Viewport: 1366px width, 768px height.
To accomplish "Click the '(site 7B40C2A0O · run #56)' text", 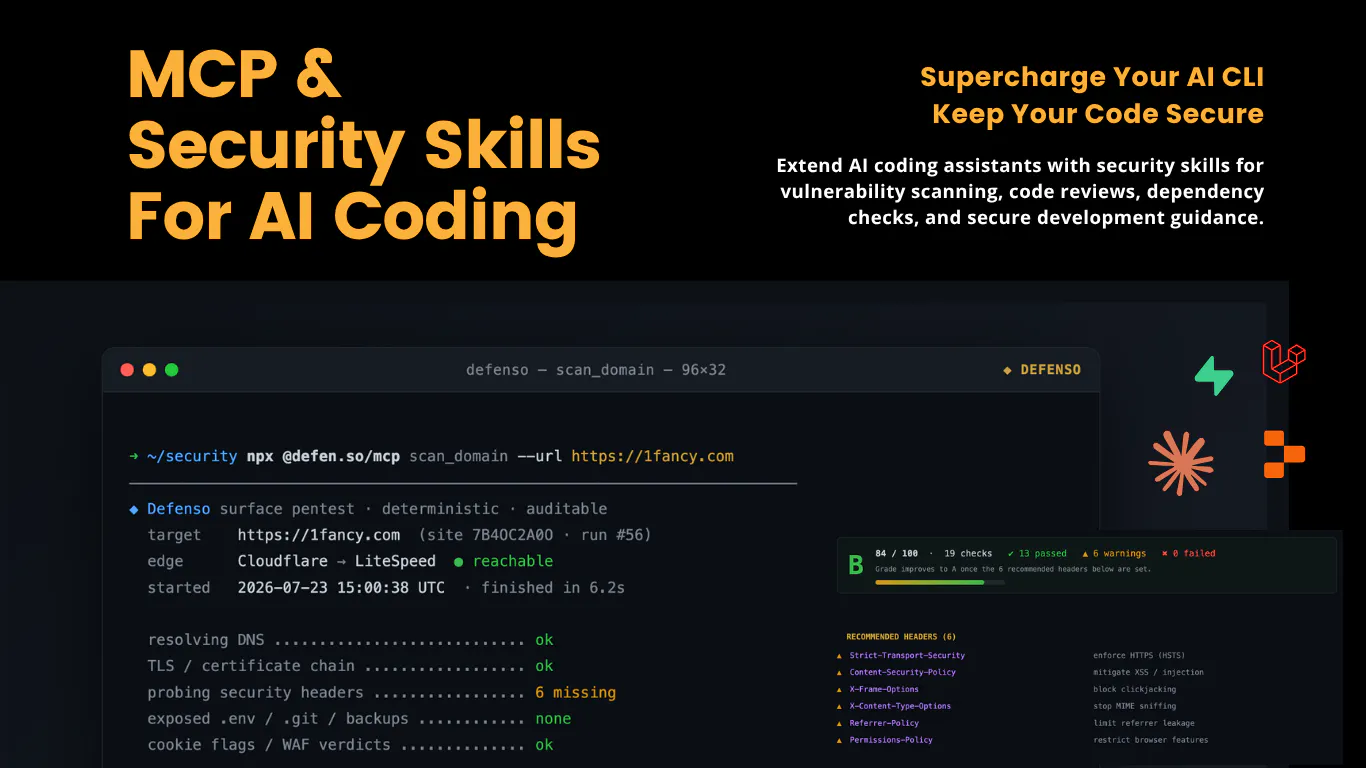I will (535, 535).
